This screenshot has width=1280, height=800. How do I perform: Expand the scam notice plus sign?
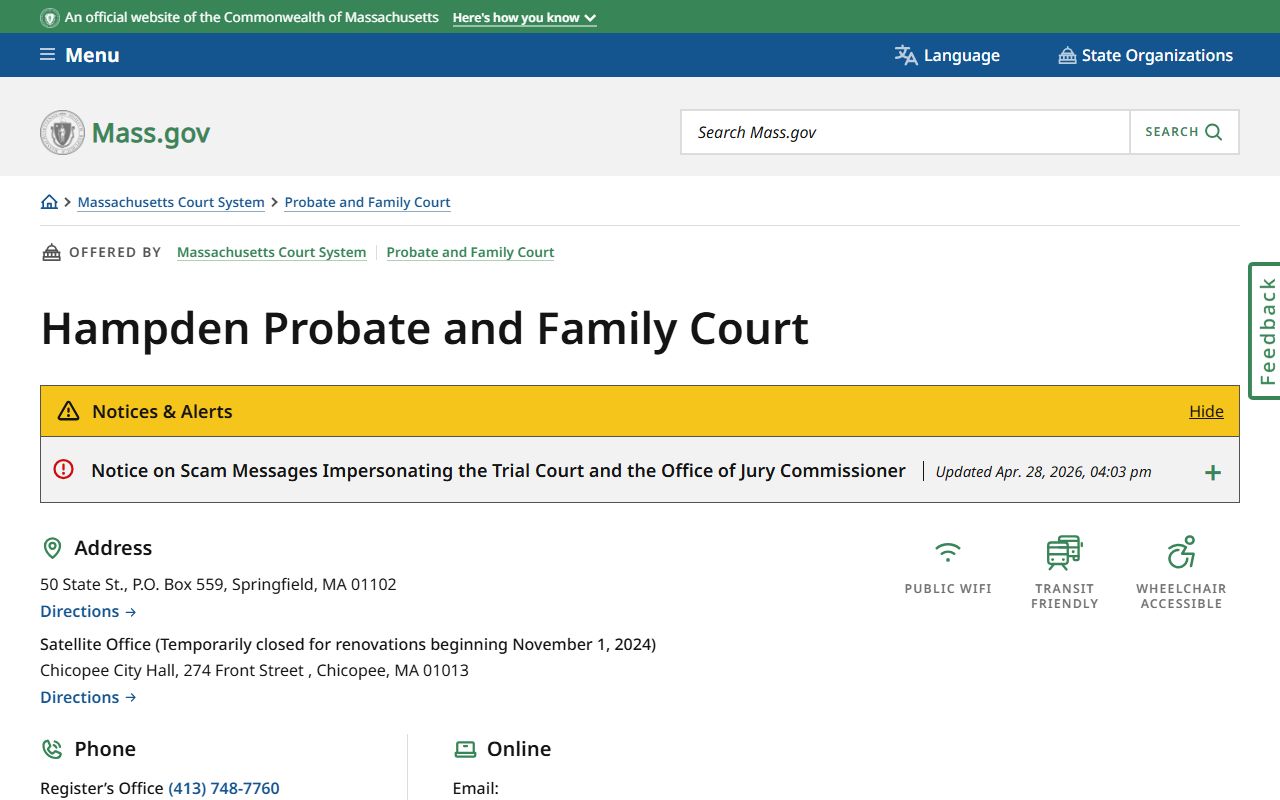[x=1213, y=472]
